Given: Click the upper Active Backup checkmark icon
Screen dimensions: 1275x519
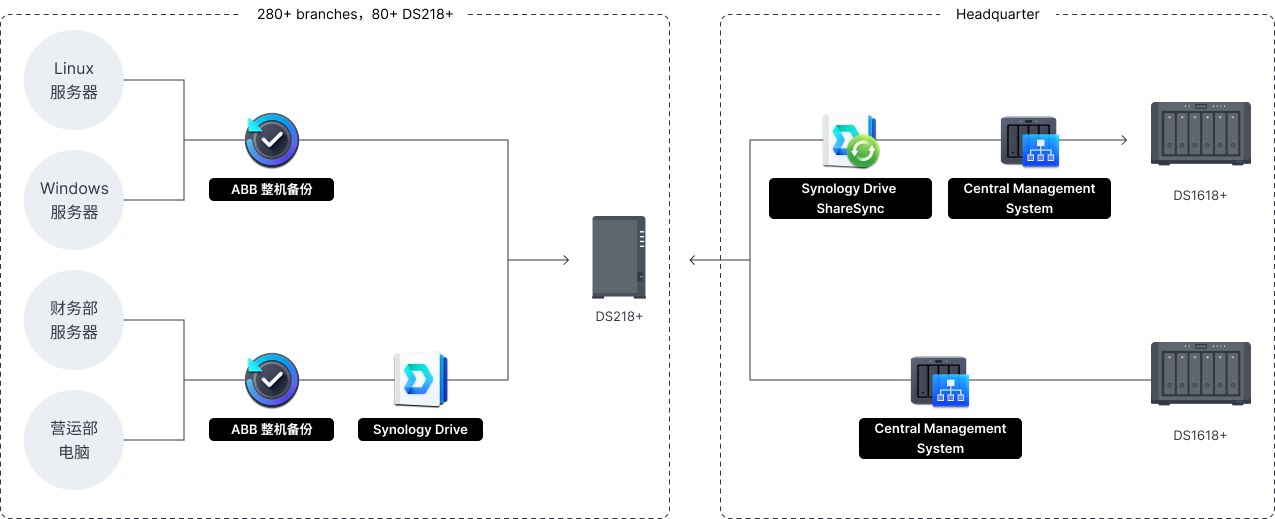Looking at the screenshot, I should pyautogui.click(x=272, y=140).
